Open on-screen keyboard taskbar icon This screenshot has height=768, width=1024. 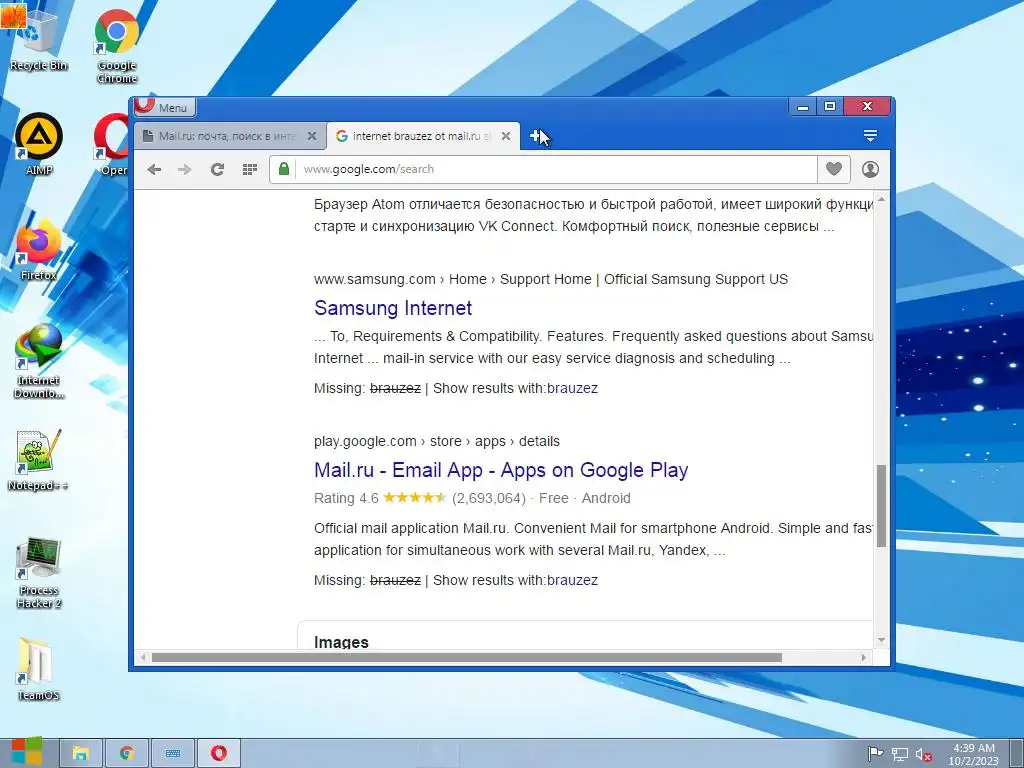click(173, 753)
